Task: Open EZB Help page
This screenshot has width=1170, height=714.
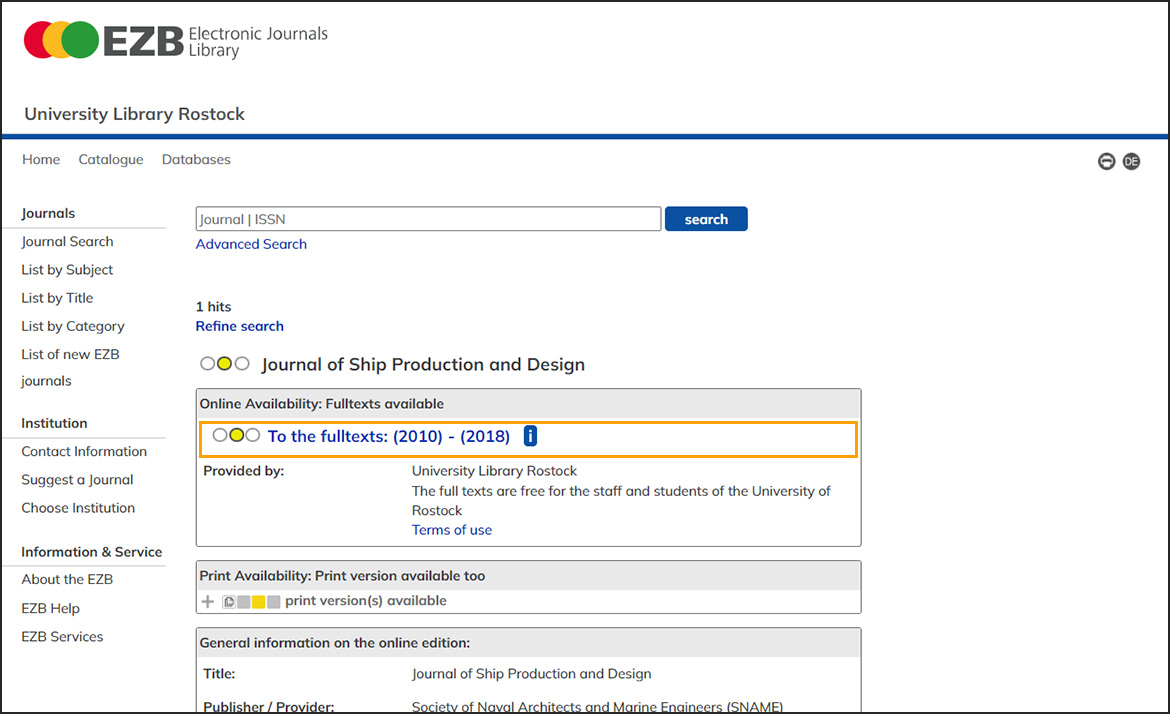Action: [x=51, y=609]
